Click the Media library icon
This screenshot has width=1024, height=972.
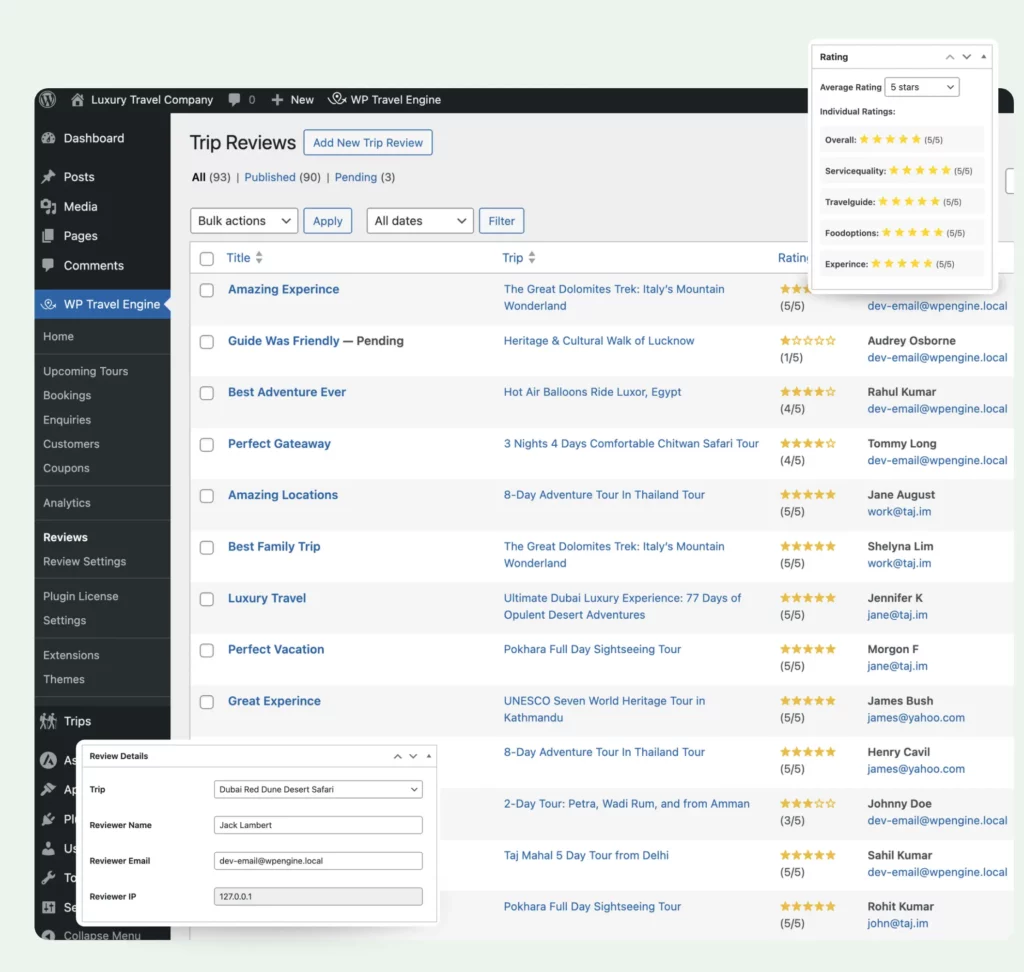[x=48, y=206]
